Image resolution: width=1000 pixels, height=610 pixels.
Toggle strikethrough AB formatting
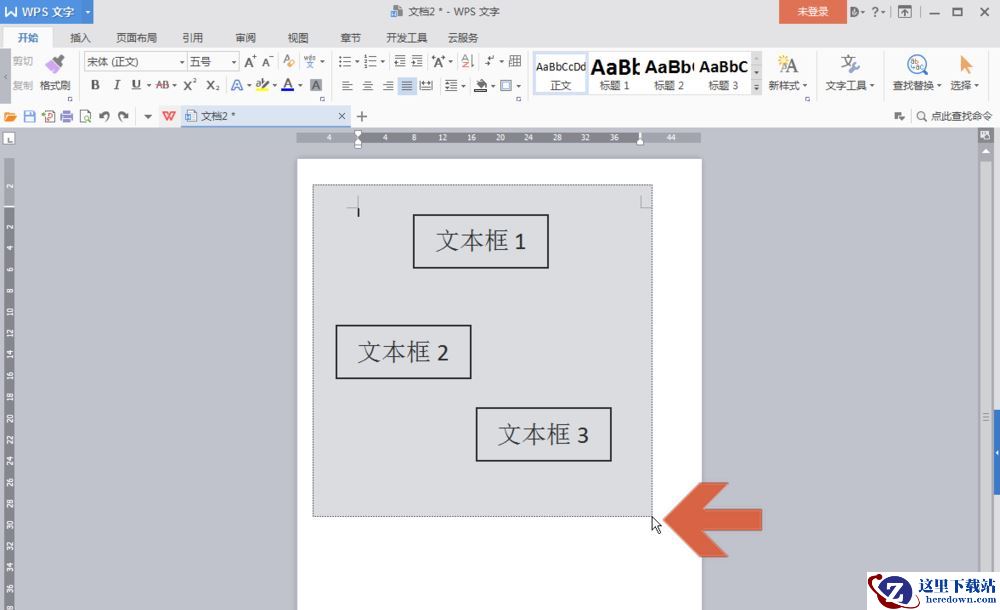[163, 85]
